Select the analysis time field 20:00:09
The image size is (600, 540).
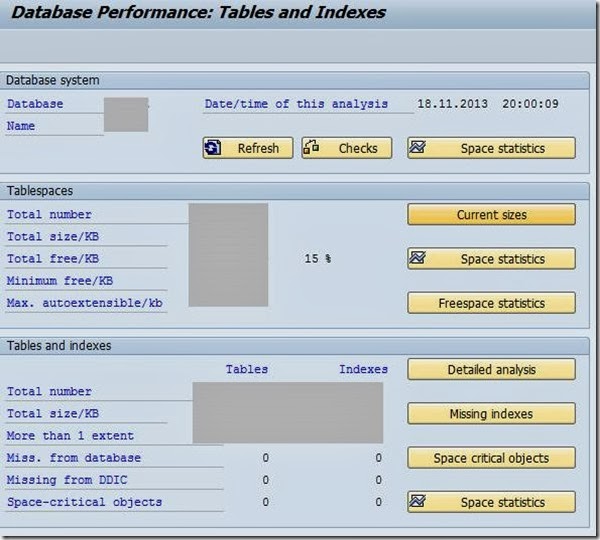531,104
